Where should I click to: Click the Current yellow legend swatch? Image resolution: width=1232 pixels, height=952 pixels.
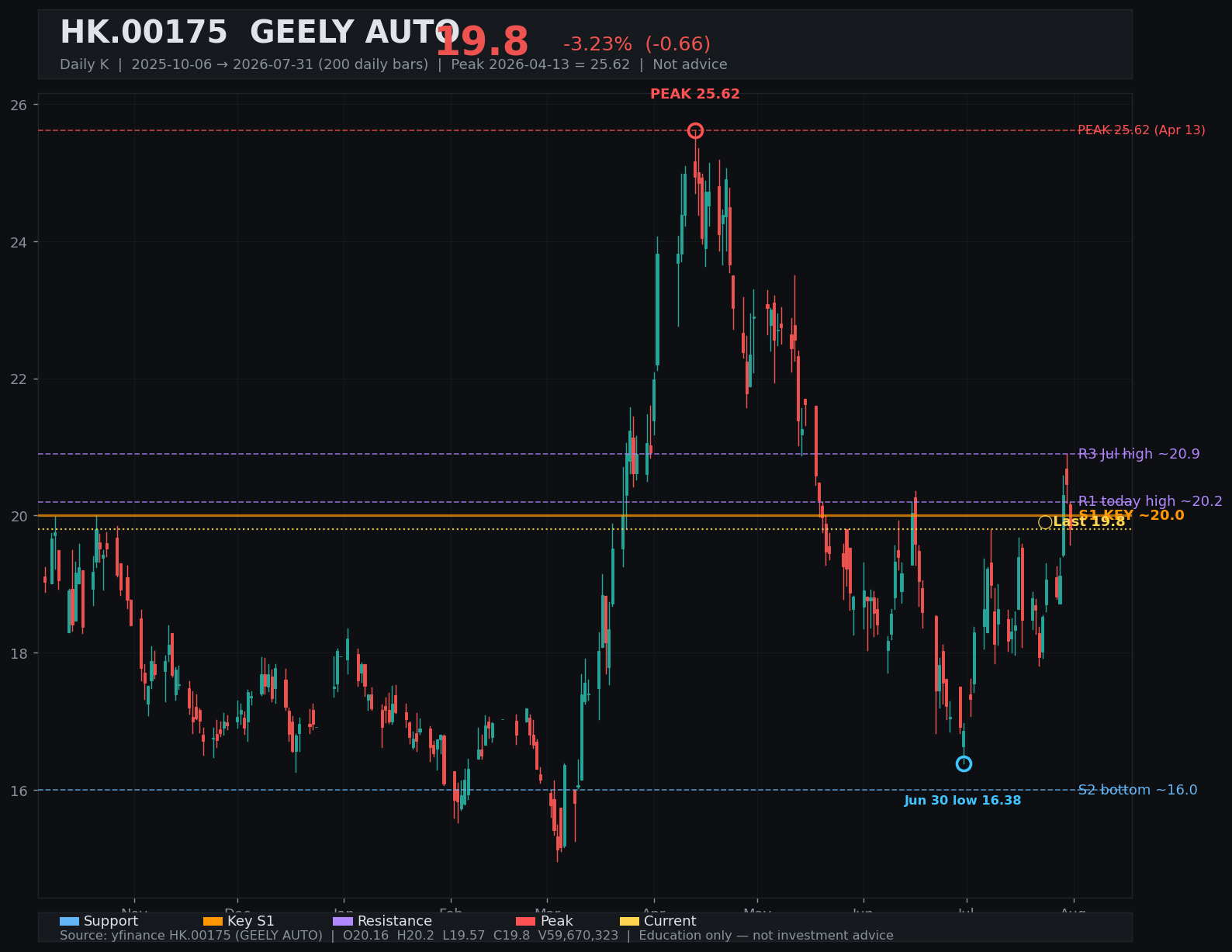tap(629, 921)
